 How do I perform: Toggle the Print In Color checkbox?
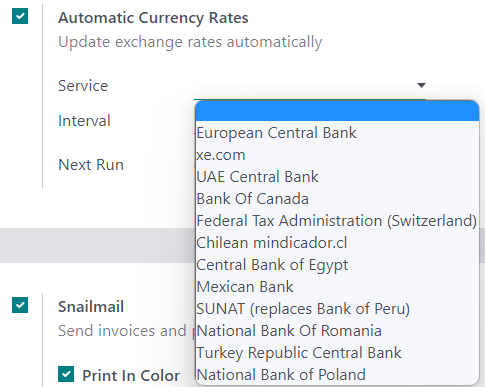[x=66, y=374]
